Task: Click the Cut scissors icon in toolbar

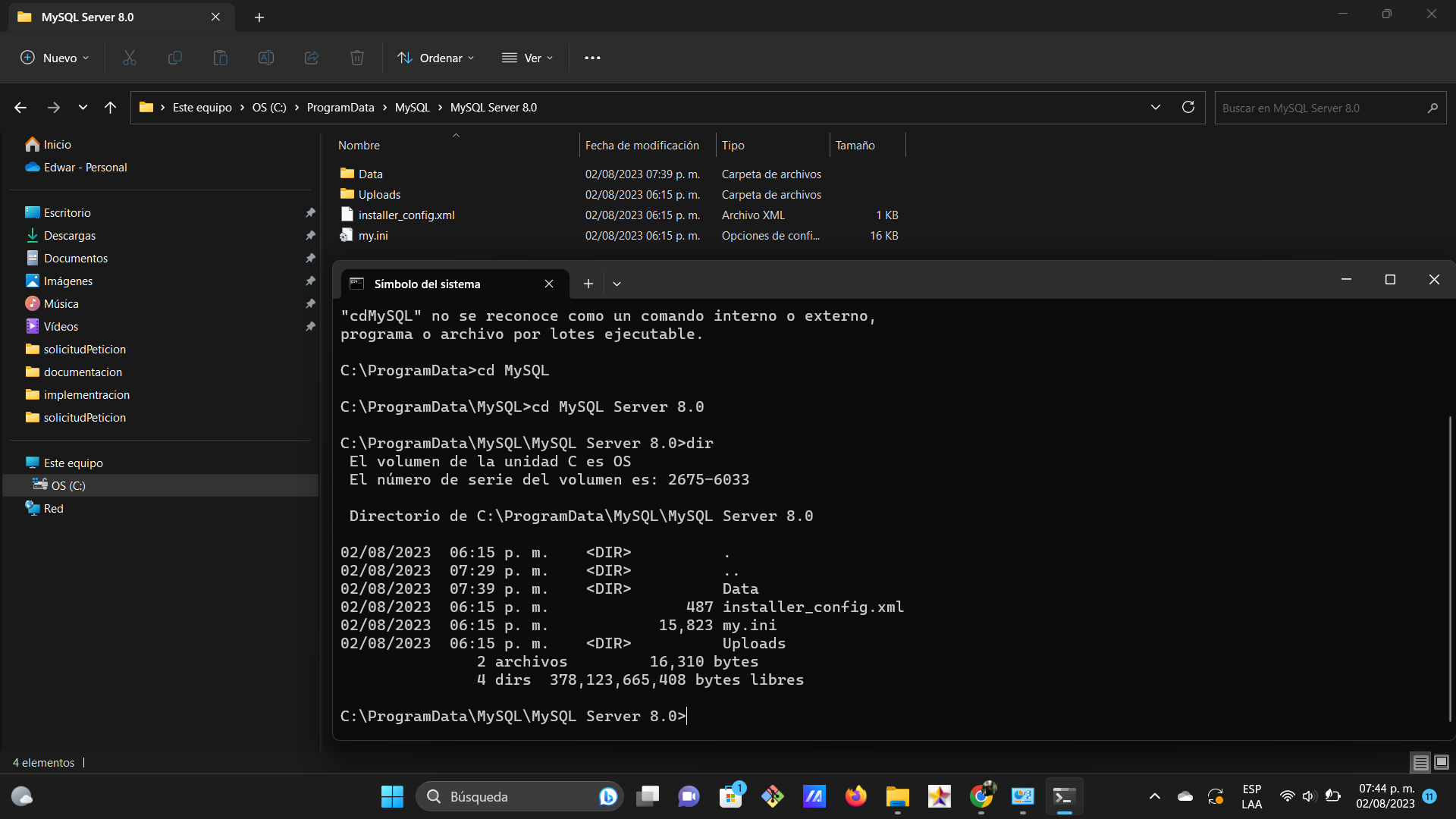Action: coord(130,58)
